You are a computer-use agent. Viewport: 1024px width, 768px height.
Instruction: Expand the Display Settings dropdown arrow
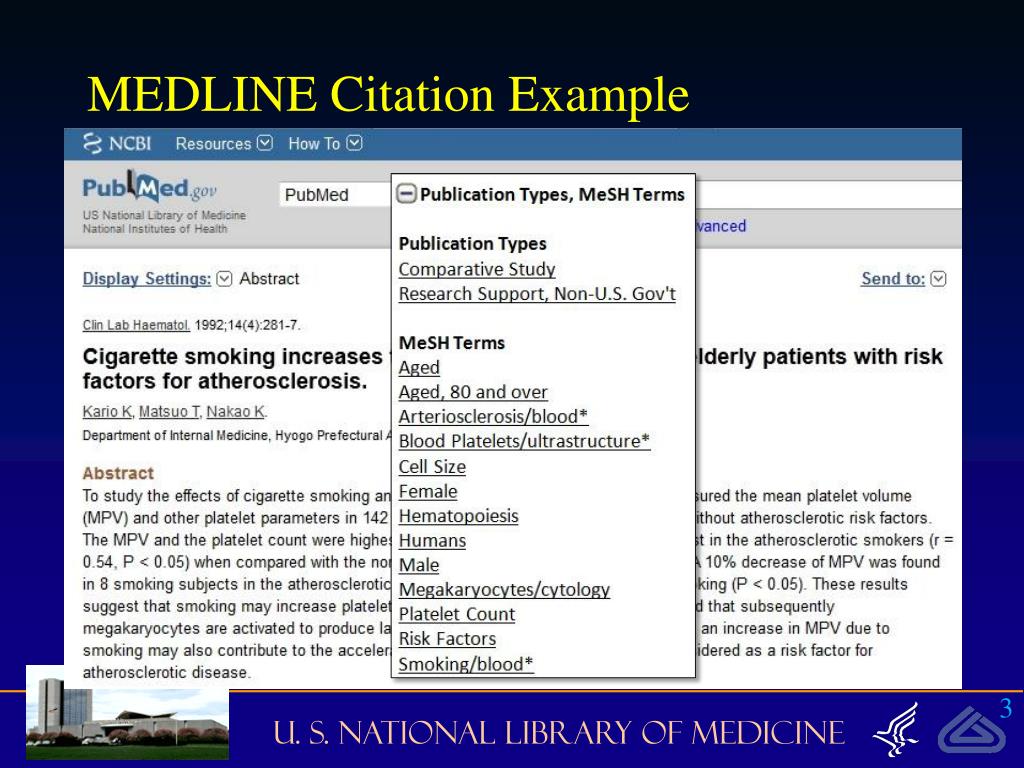point(224,279)
